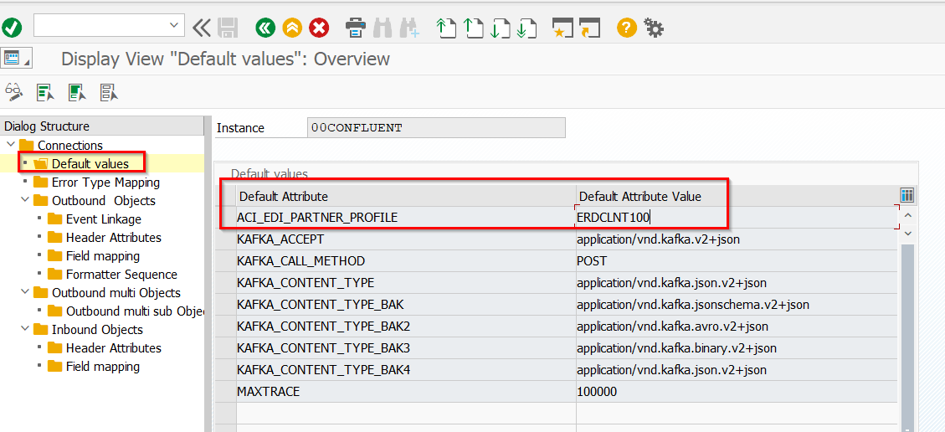Click the table vertical scrollbar track
945x432 pixels.
click(907, 337)
